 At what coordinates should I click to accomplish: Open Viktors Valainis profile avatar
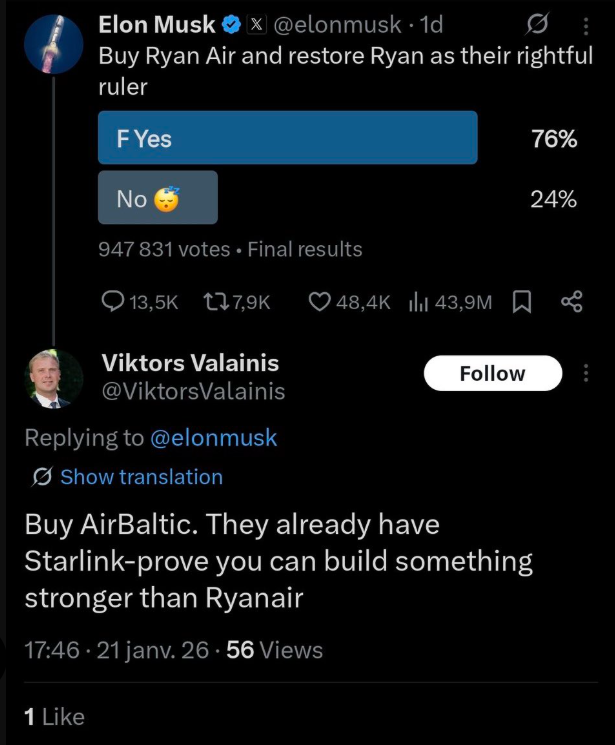tap(54, 378)
